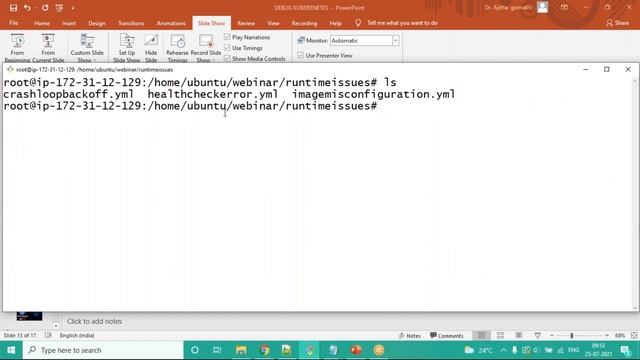
Task: Switch to the Design tab
Action: (x=97, y=23)
